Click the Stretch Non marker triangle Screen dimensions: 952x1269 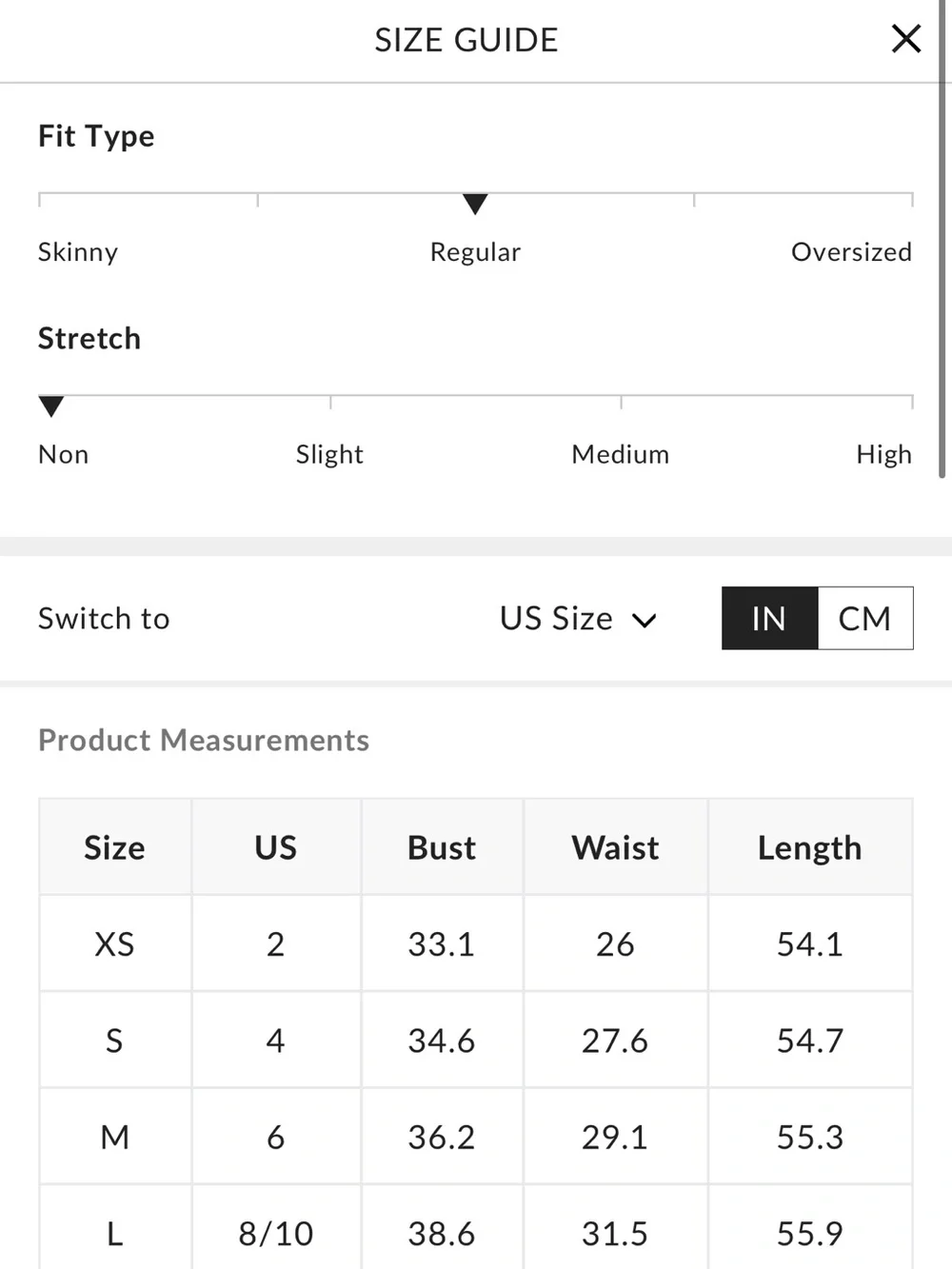click(51, 406)
